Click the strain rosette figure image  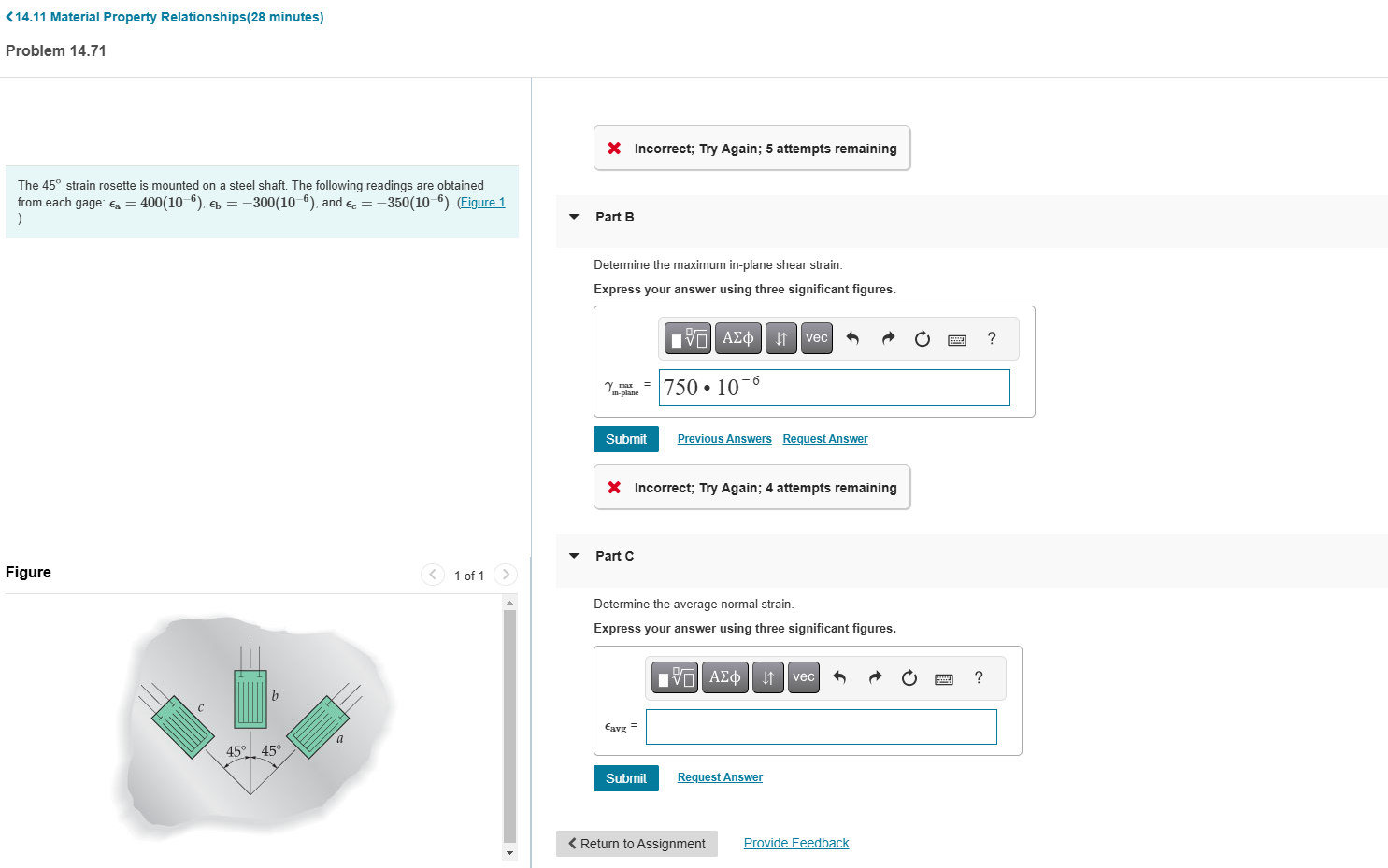[x=254, y=727]
